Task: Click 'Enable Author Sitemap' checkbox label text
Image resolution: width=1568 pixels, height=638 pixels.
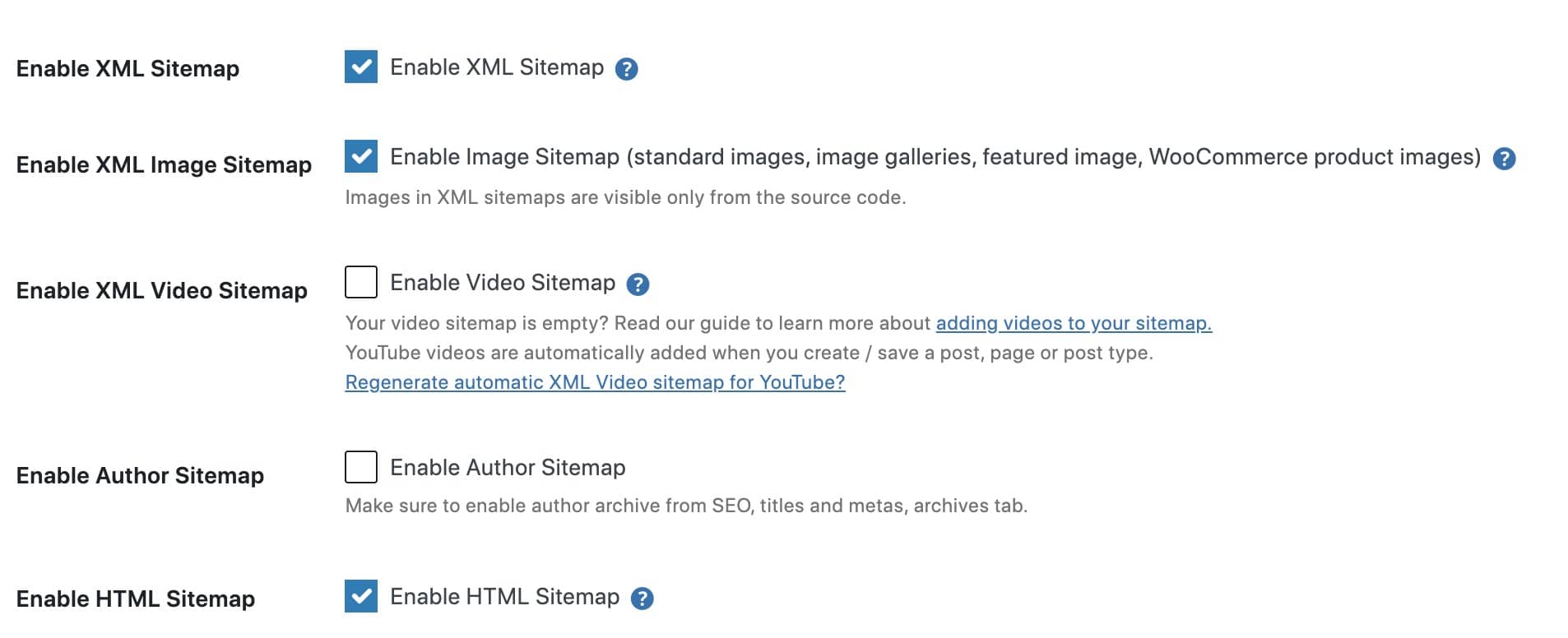Action: (508, 468)
